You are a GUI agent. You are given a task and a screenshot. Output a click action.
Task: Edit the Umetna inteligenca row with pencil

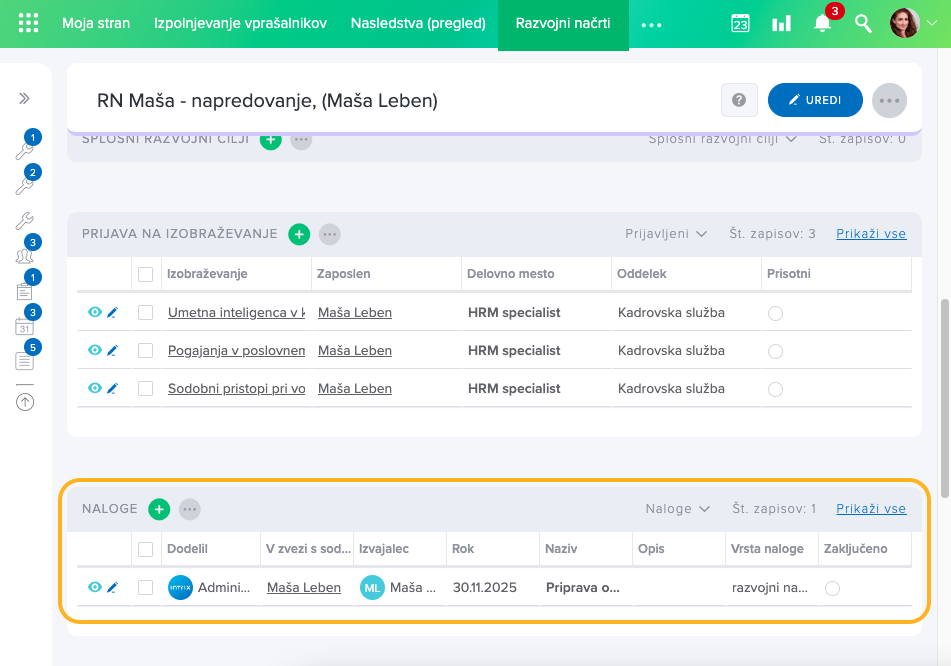click(x=112, y=313)
